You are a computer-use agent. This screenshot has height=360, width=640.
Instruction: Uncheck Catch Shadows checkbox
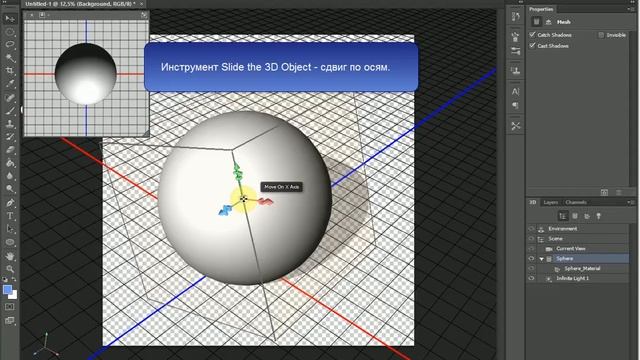point(532,35)
